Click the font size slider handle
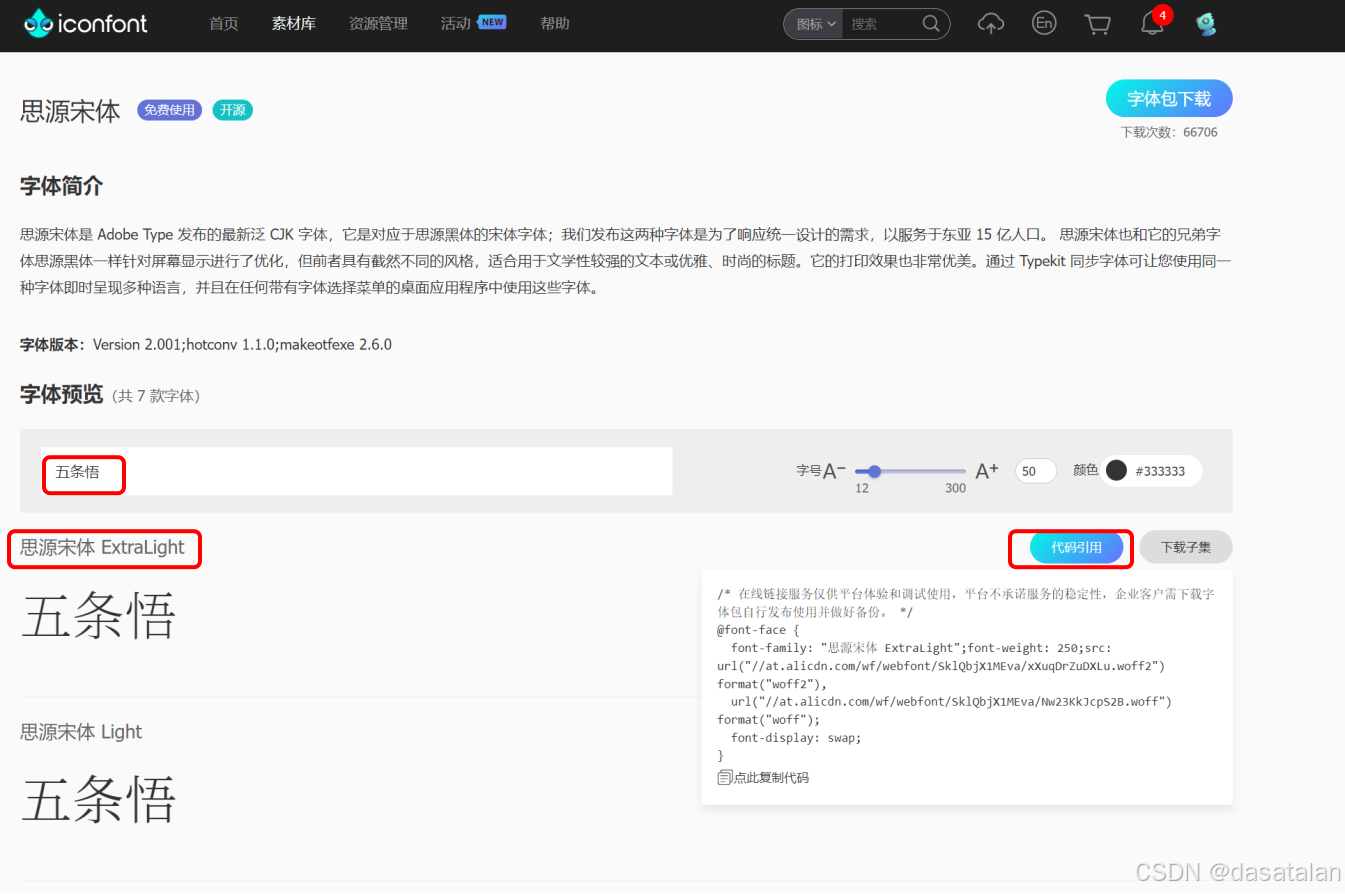The width and height of the screenshot is (1345, 894). point(875,471)
